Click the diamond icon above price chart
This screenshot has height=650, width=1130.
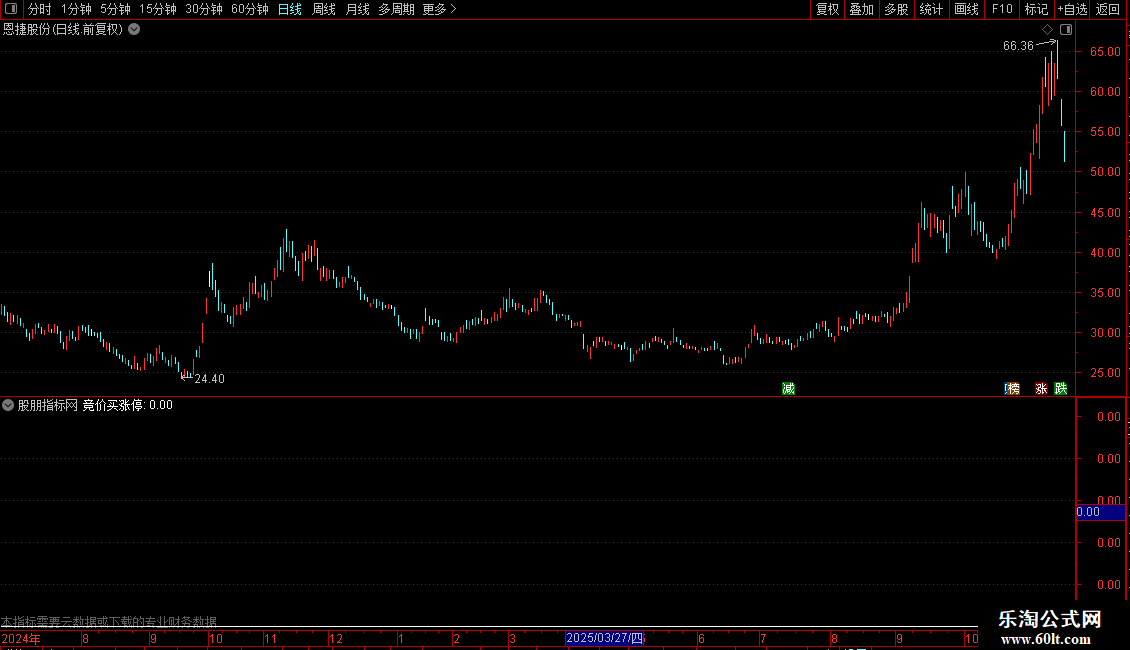[1048, 30]
